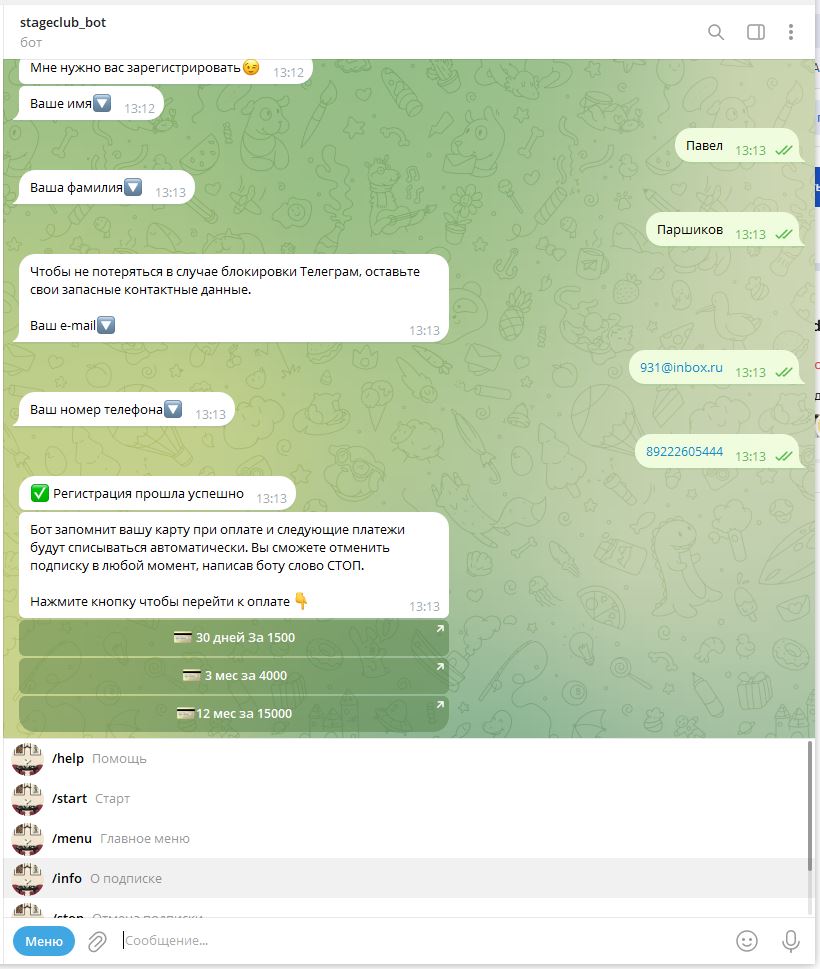This screenshot has height=969, width=820.
Task: Open chat search with magnifier icon
Action: pyautogui.click(x=716, y=32)
